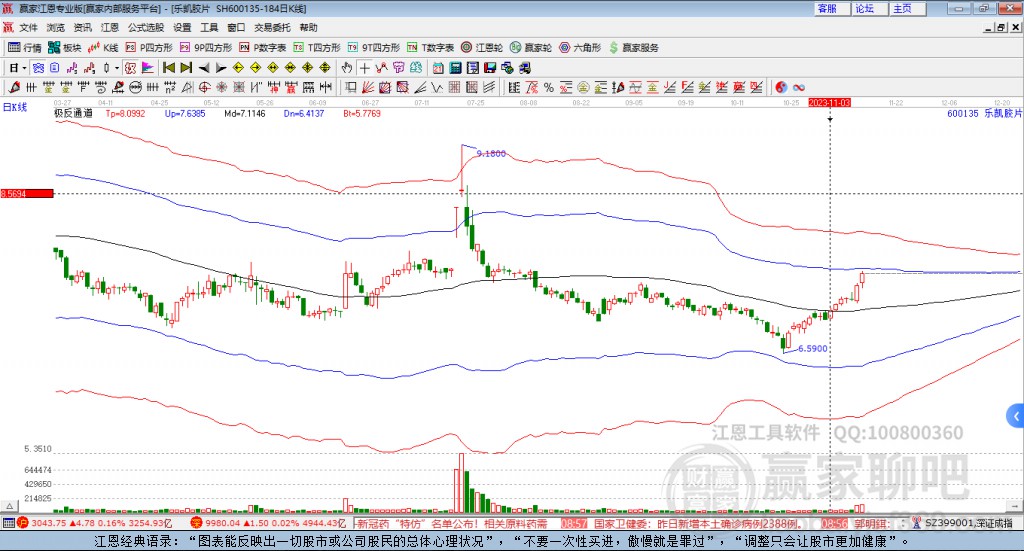Click the Up=7.6385 indicator value

click(x=185, y=114)
